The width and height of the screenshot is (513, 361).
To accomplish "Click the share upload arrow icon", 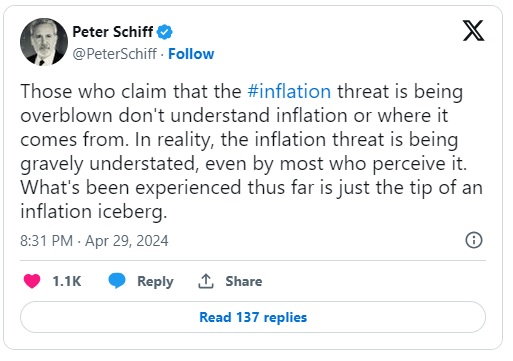I will pos(206,281).
